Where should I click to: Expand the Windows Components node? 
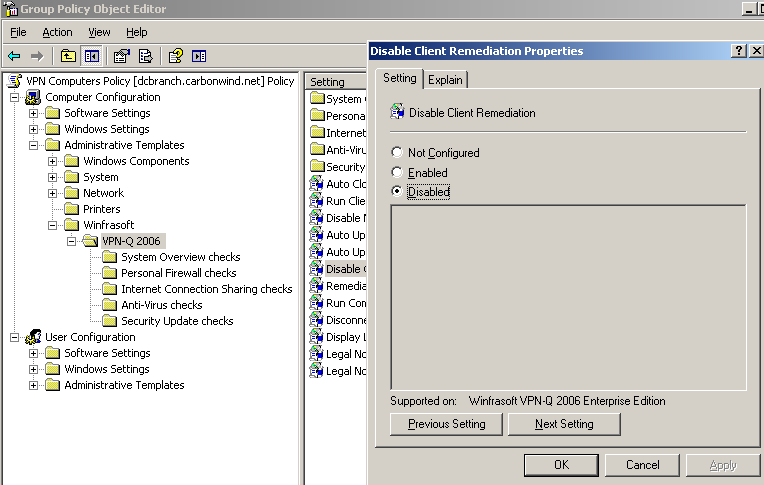(x=53, y=161)
